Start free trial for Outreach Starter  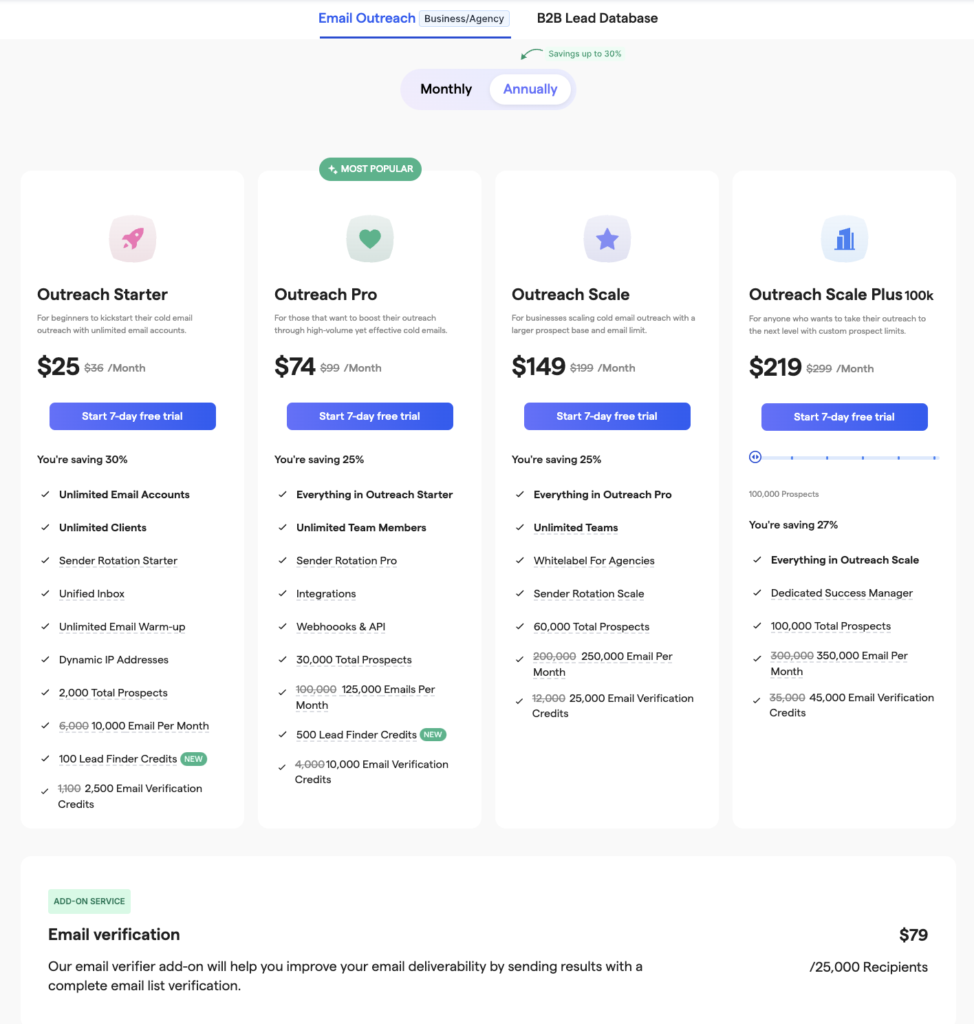pyautogui.click(x=133, y=416)
